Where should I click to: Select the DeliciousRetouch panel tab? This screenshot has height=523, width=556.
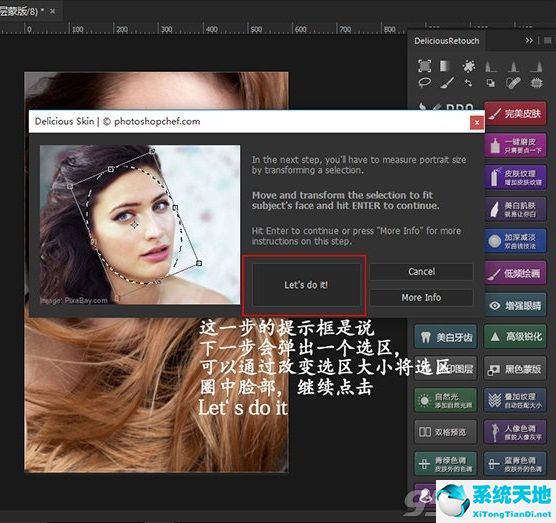446,41
